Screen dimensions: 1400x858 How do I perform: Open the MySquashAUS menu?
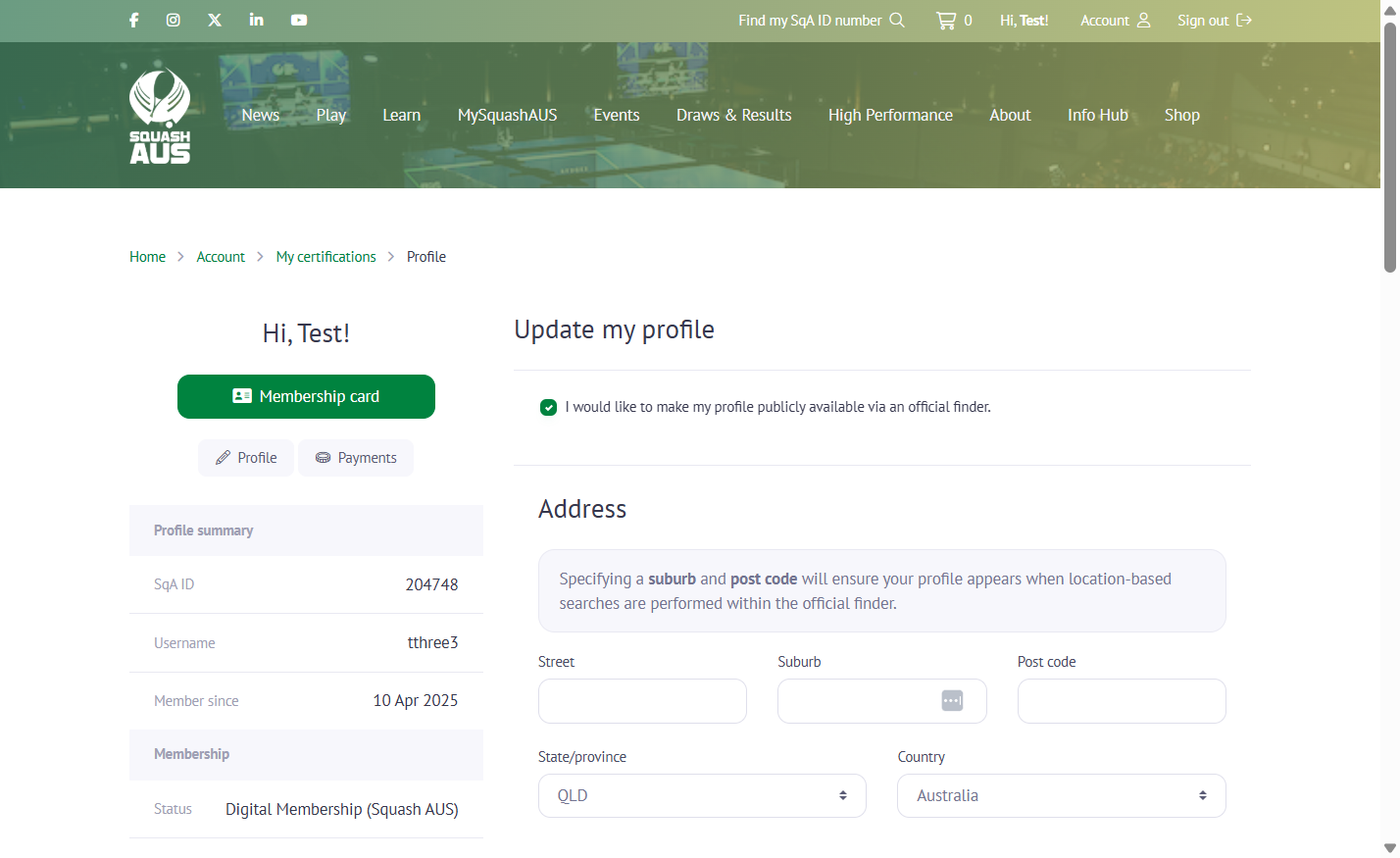(x=508, y=115)
